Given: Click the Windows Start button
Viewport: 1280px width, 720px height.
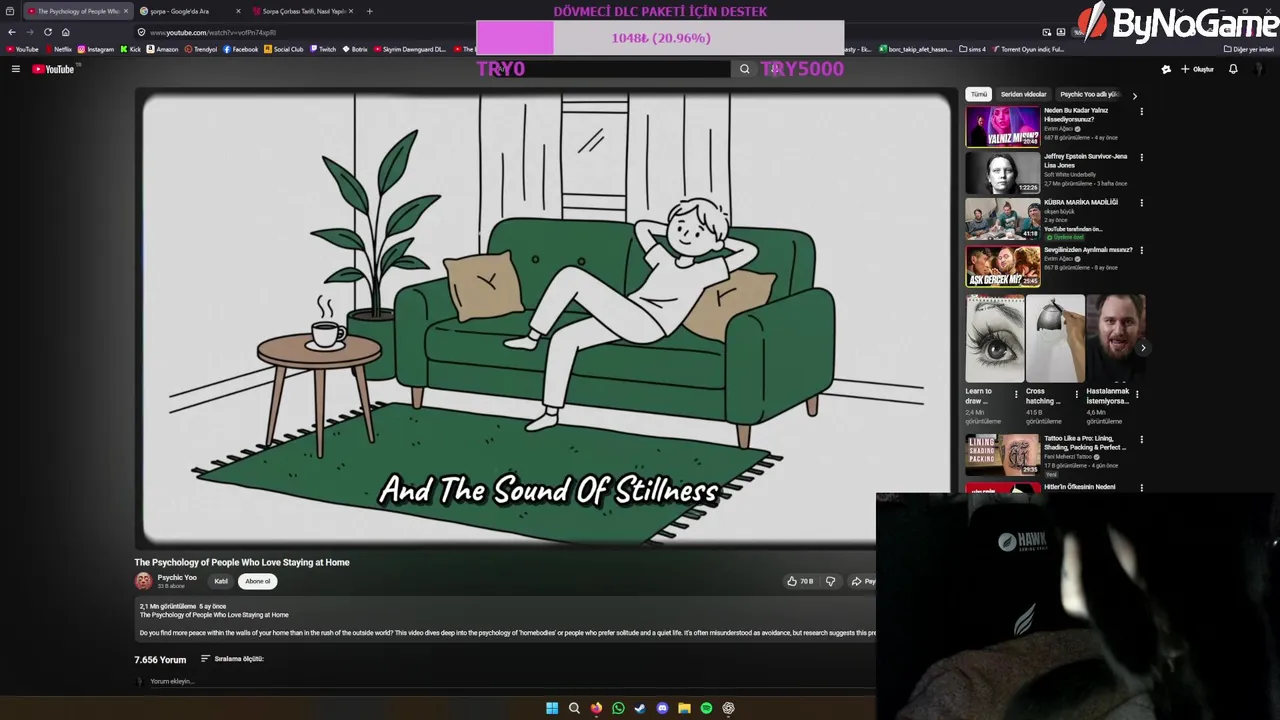Looking at the screenshot, I should point(552,708).
